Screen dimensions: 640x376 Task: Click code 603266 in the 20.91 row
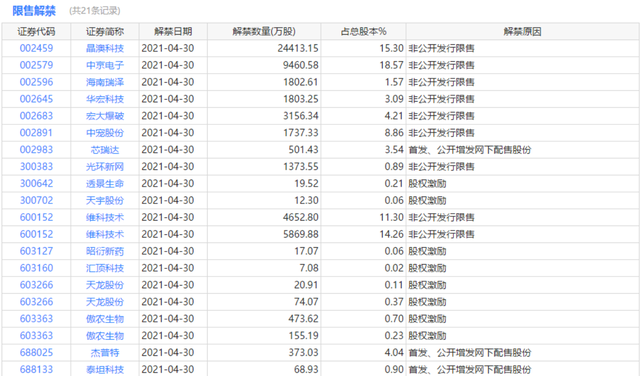click(x=36, y=285)
